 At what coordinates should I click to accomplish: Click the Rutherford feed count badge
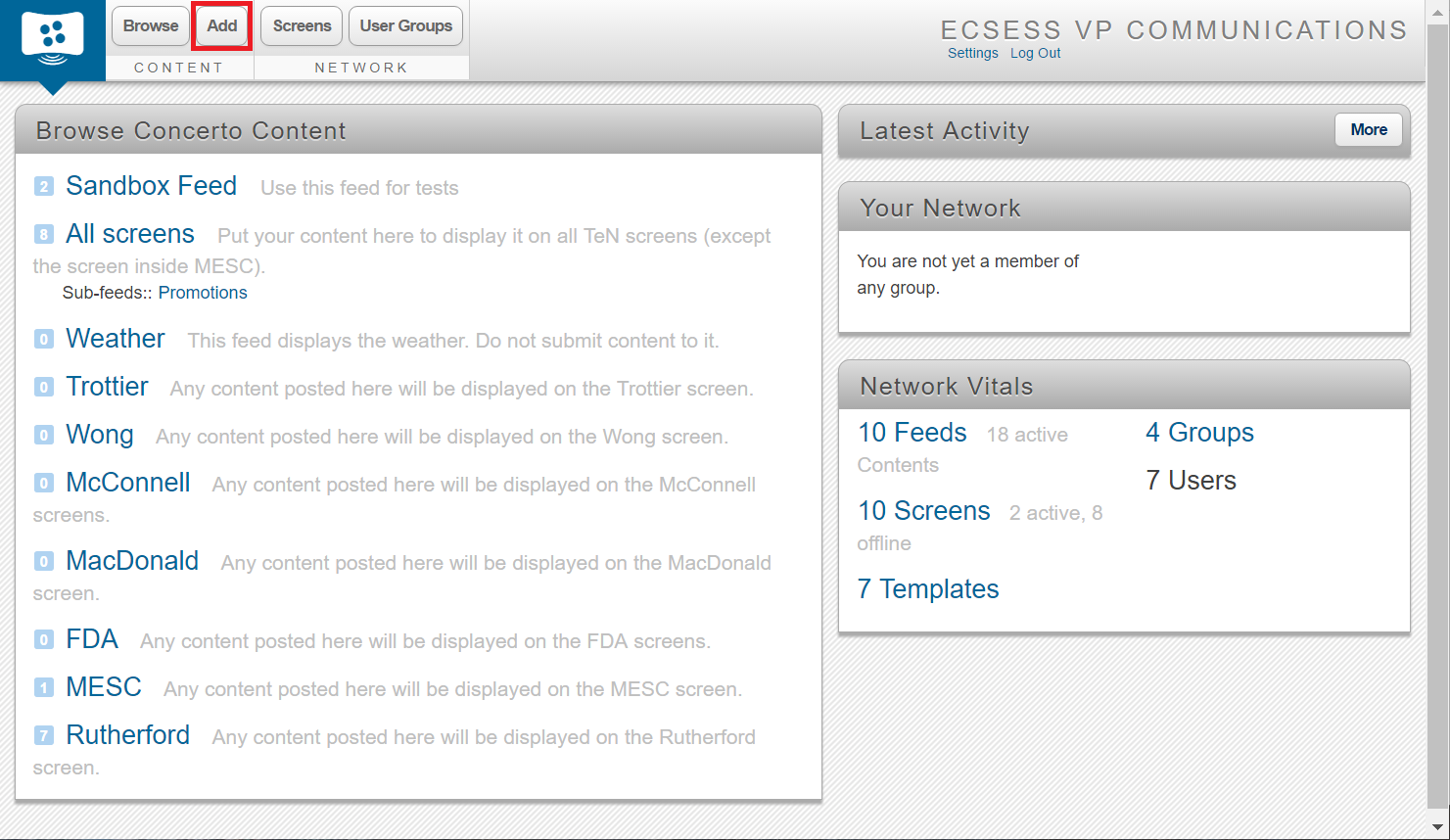pos(44,735)
